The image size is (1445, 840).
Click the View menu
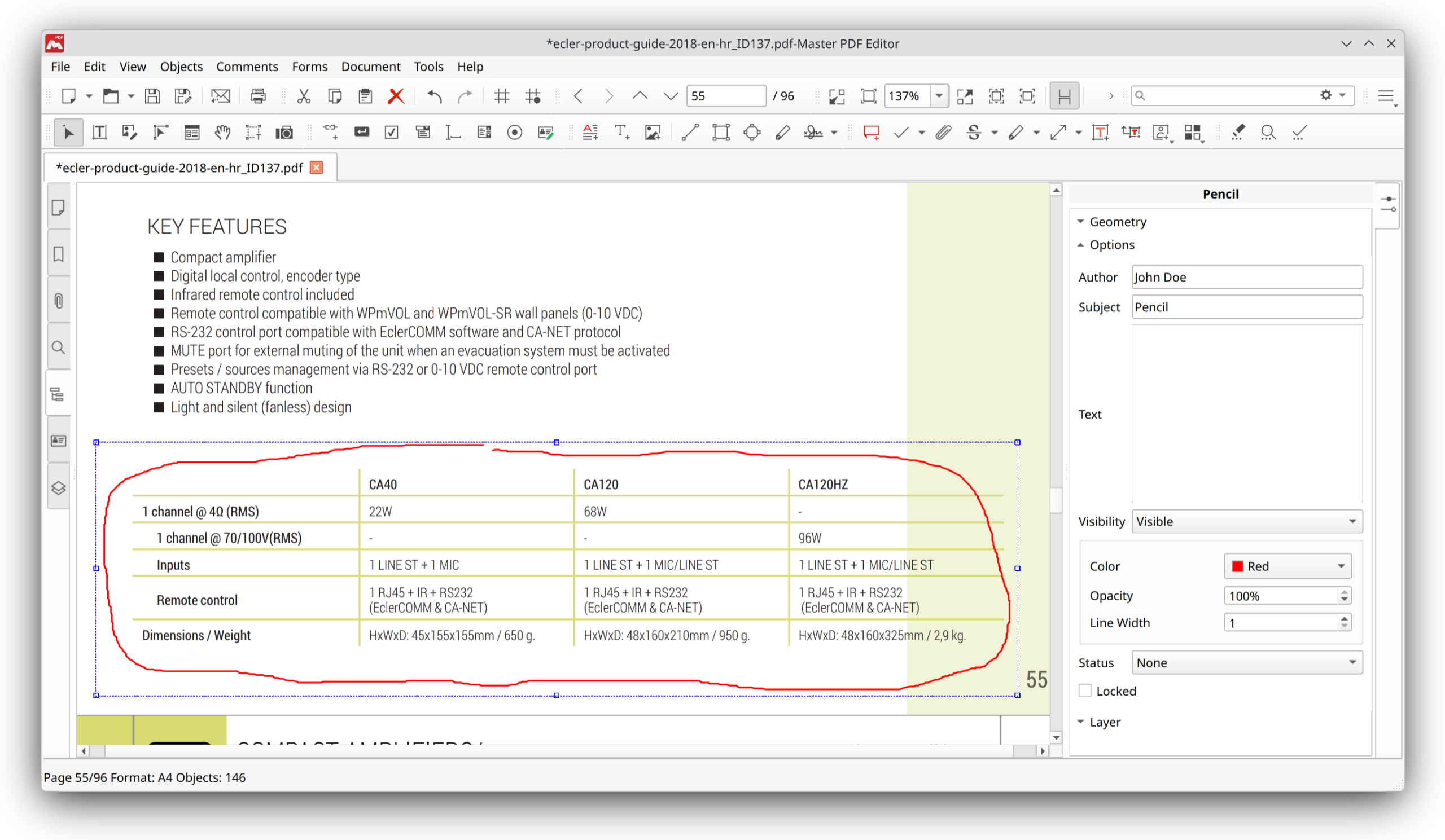tap(133, 67)
